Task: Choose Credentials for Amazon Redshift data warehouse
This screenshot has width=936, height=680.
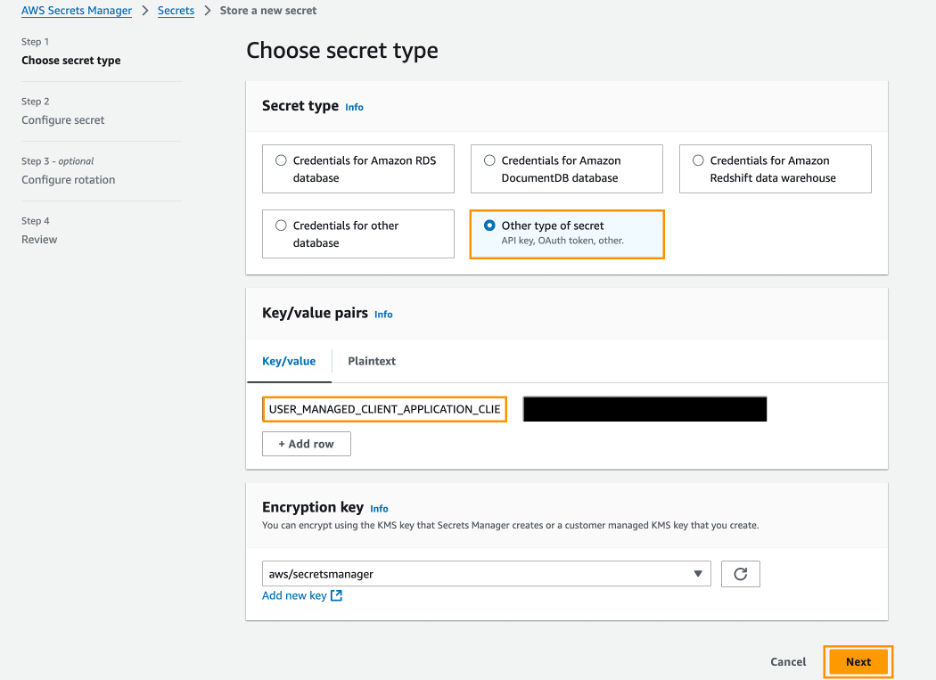Action: (698, 160)
